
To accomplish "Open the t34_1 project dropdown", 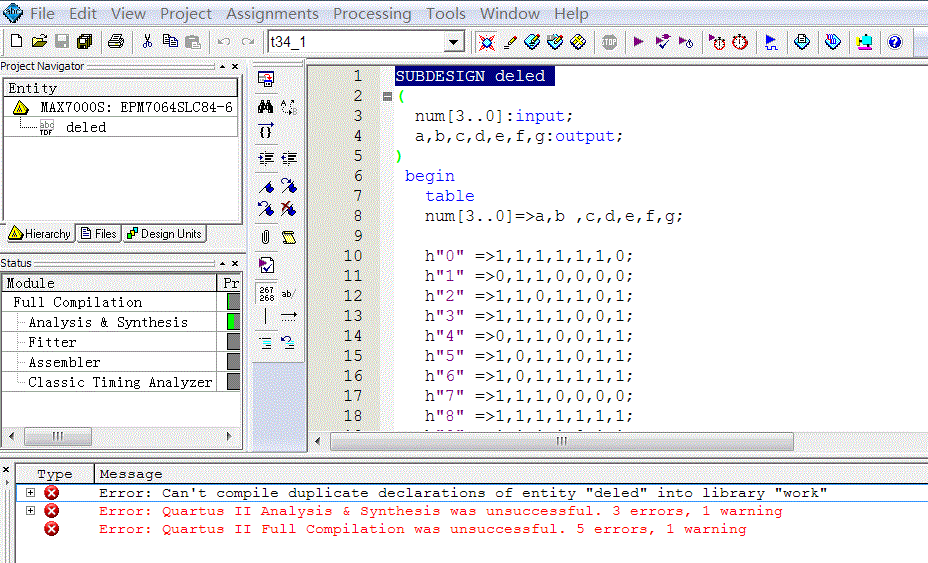I will [454, 42].
